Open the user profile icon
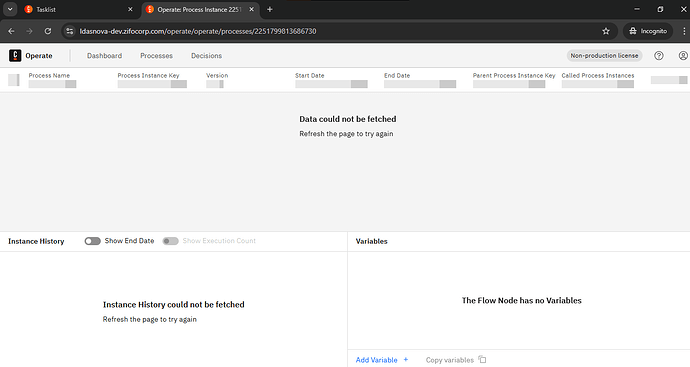 [x=683, y=55]
